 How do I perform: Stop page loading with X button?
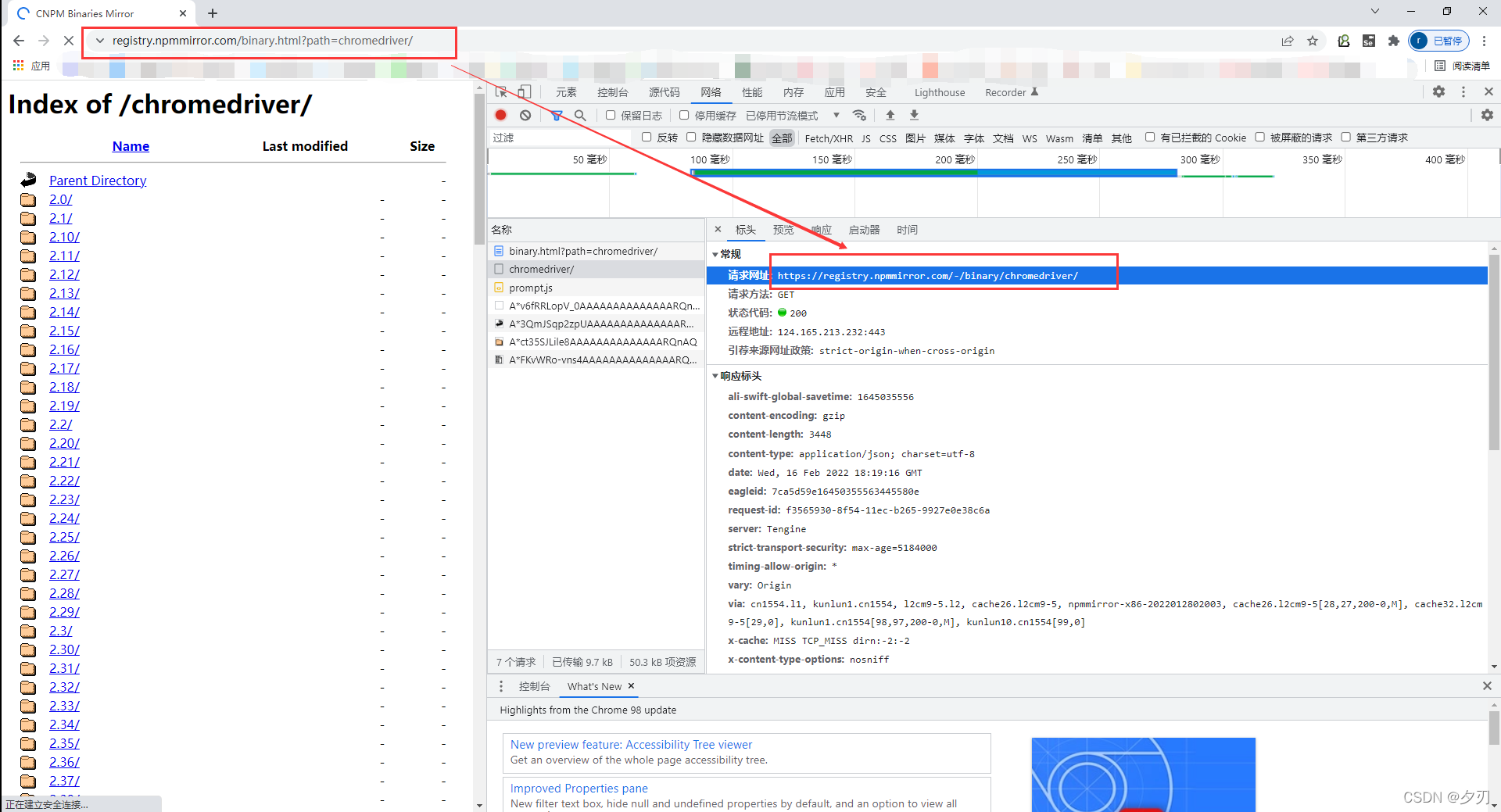(x=68, y=41)
